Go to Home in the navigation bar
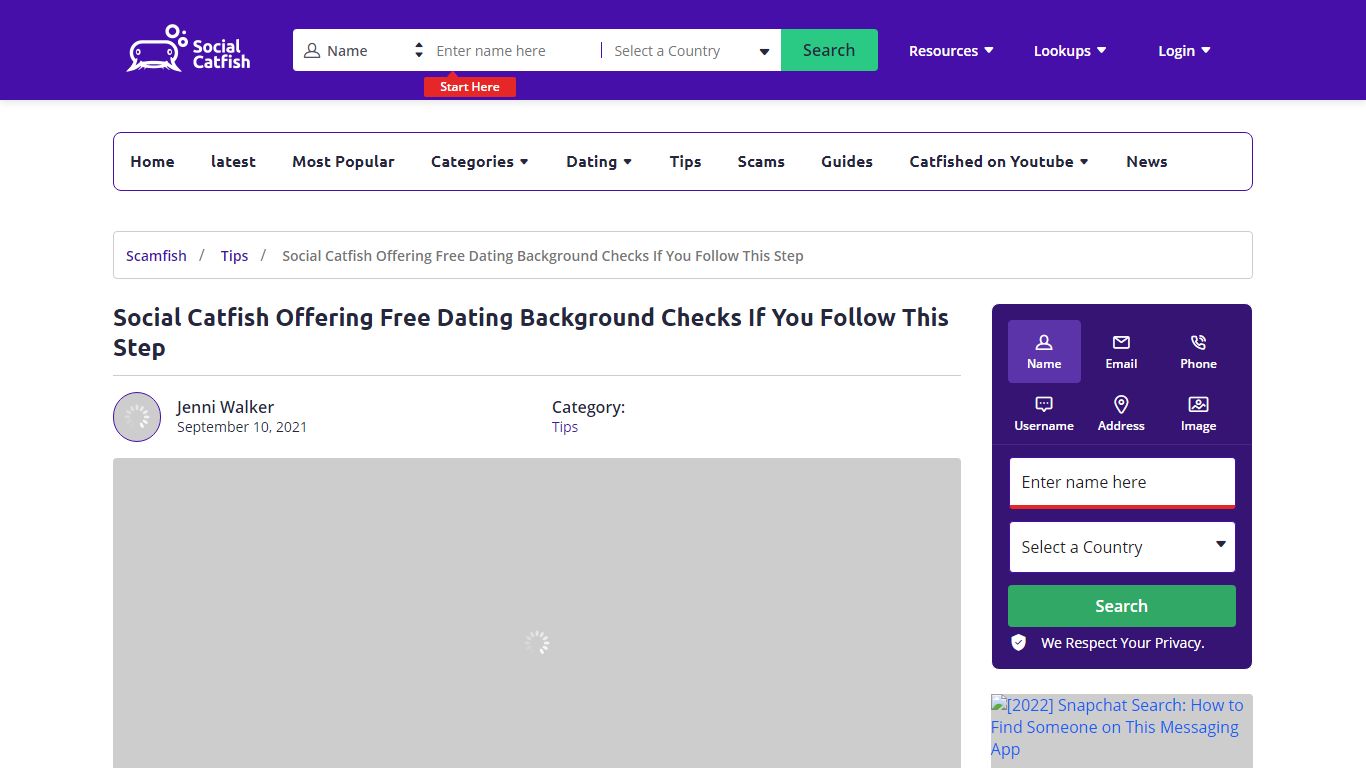Image resolution: width=1366 pixels, height=768 pixels. click(x=152, y=161)
